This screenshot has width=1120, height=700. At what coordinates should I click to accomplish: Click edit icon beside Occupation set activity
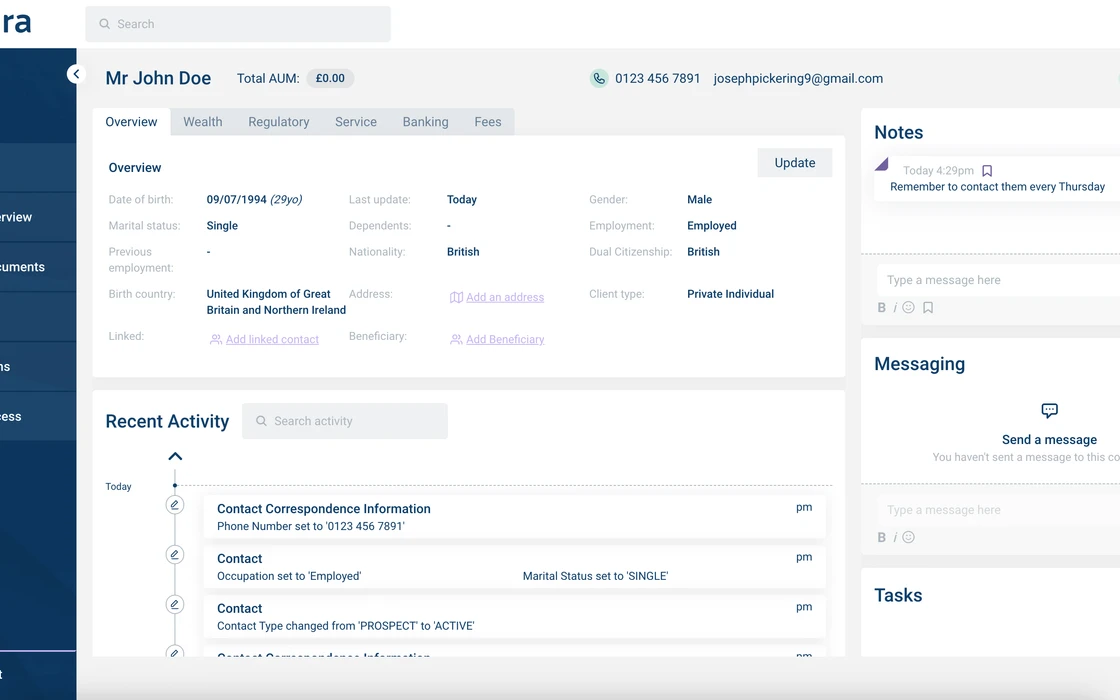174,555
